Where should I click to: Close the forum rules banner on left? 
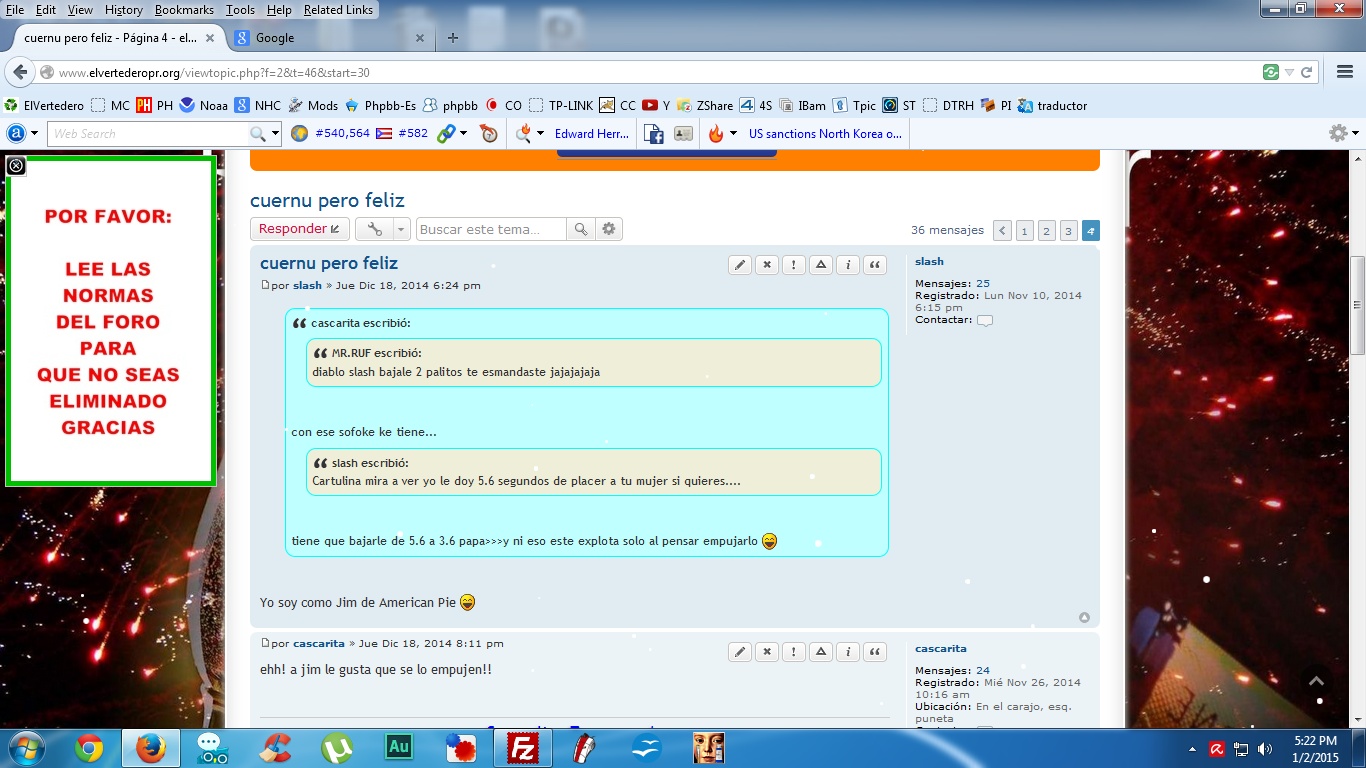(x=16, y=166)
